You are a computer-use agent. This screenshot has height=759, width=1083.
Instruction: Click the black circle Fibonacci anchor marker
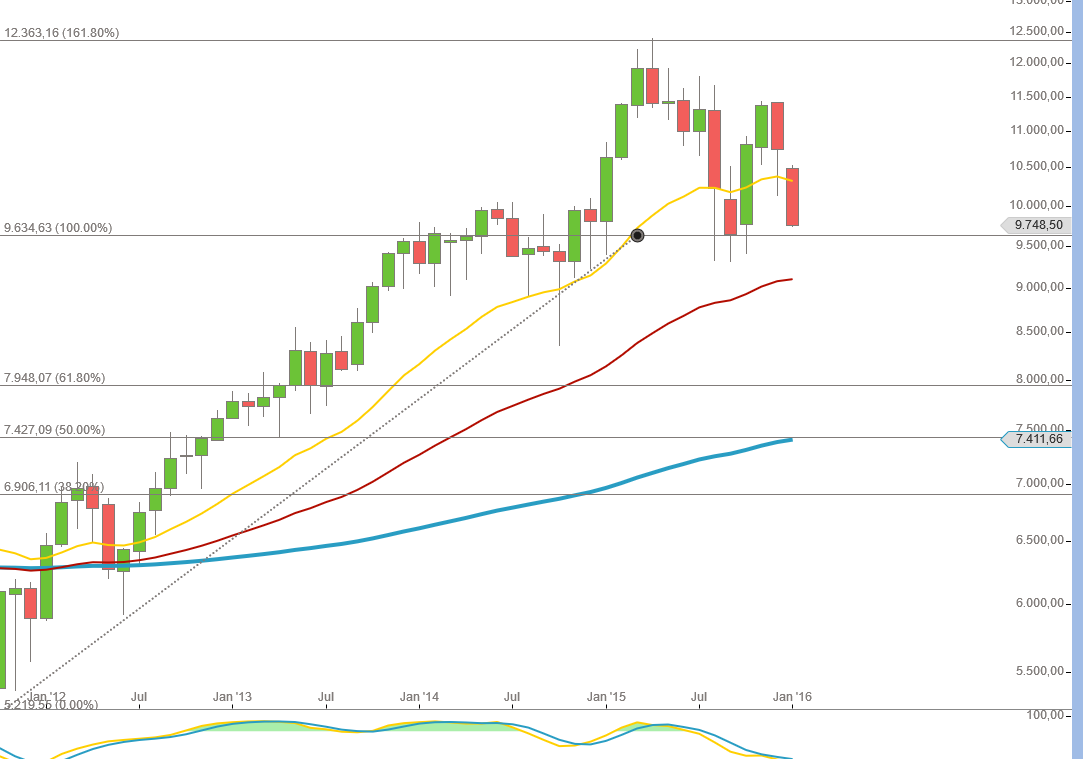coord(637,236)
